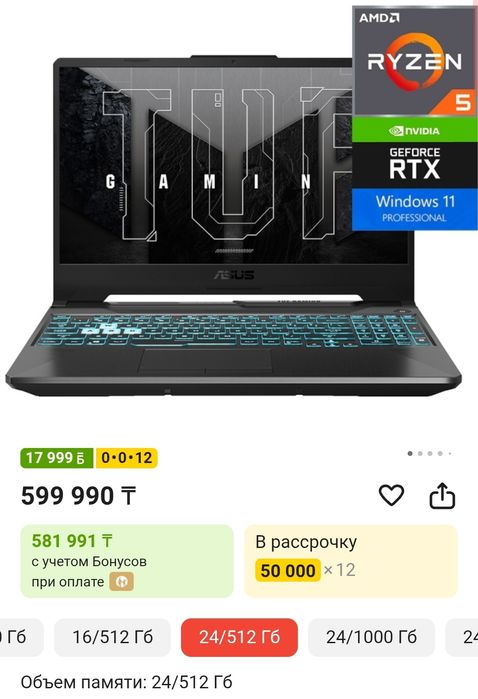
Task: Open the 581 991 ₸ bonus price card
Action: tap(127, 561)
